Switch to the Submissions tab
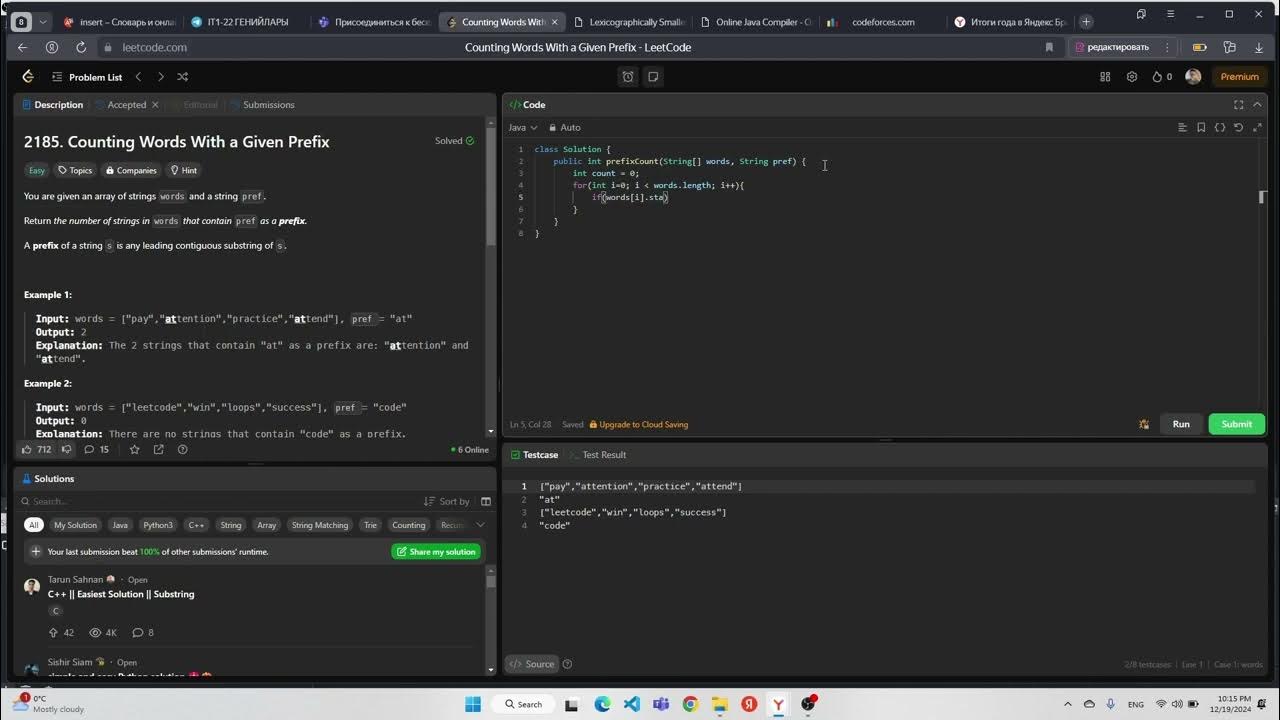The height and width of the screenshot is (720, 1280). tap(262, 105)
